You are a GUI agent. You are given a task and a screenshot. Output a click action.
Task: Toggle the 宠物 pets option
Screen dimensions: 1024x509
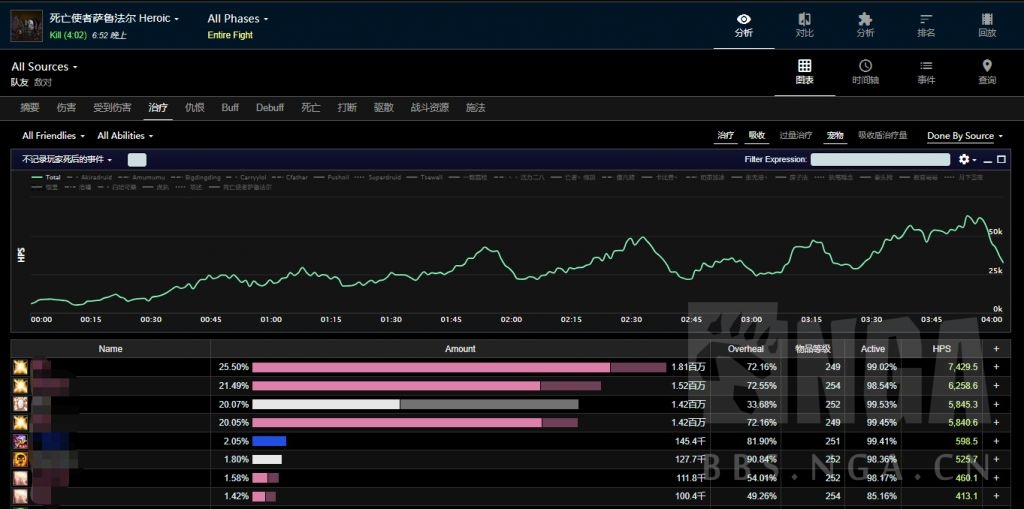click(835, 136)
